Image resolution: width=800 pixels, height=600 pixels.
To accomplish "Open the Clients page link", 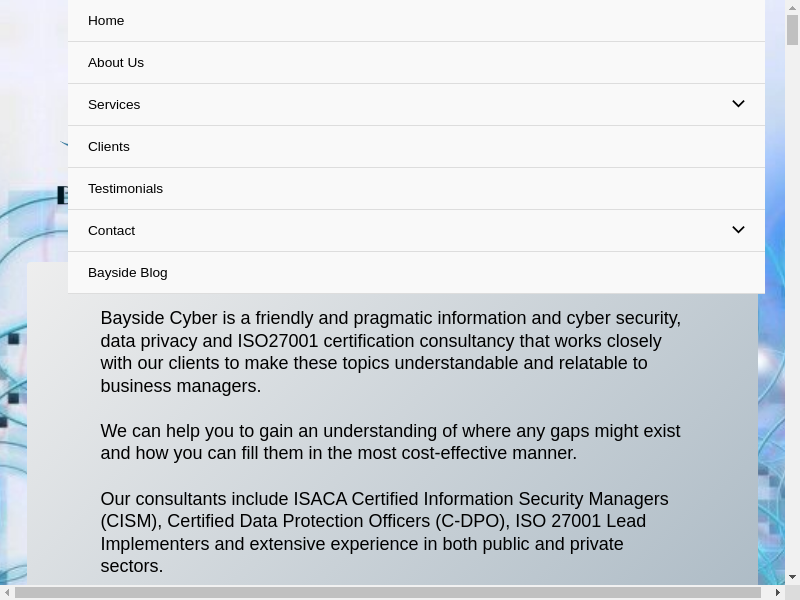I will click(x=109, y=147).
